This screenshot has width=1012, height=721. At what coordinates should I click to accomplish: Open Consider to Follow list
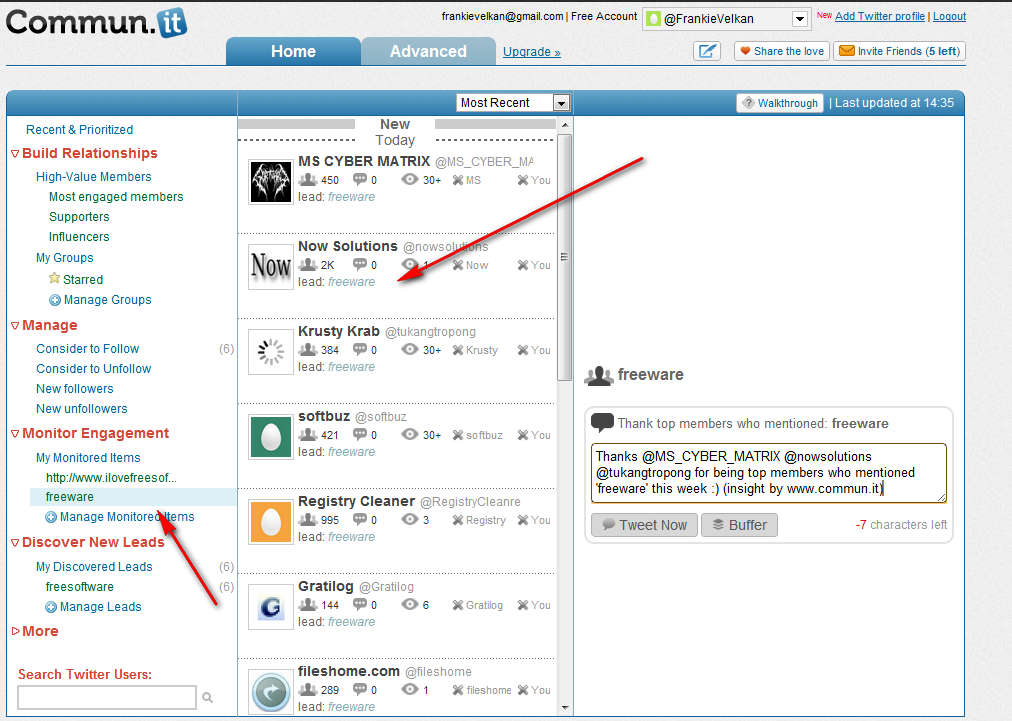click(88, 349)
